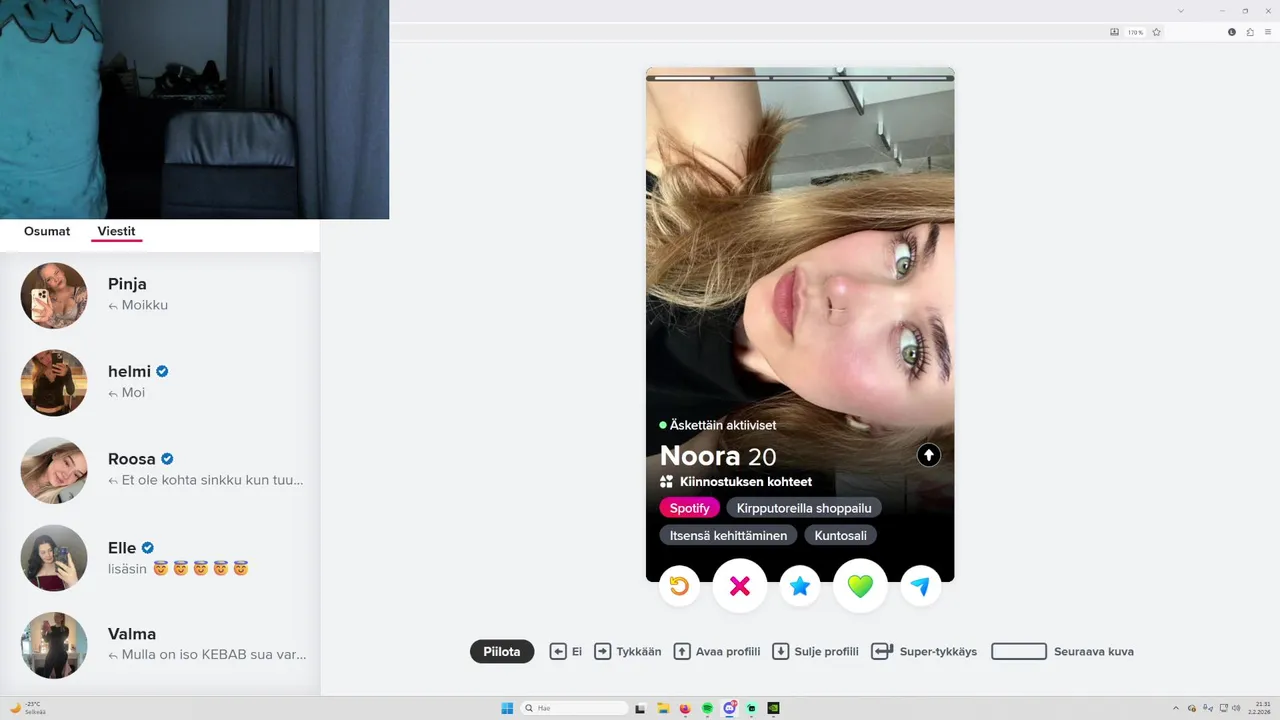Click the webcam overlay video
Screen dimensions: 1280x720
click(x=194, y=109)
